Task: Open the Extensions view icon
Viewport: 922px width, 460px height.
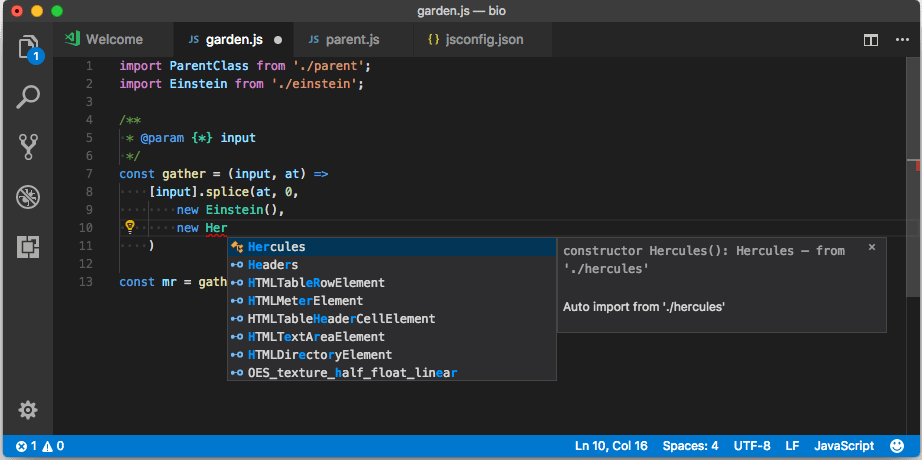Action: [x=28, y=245]
